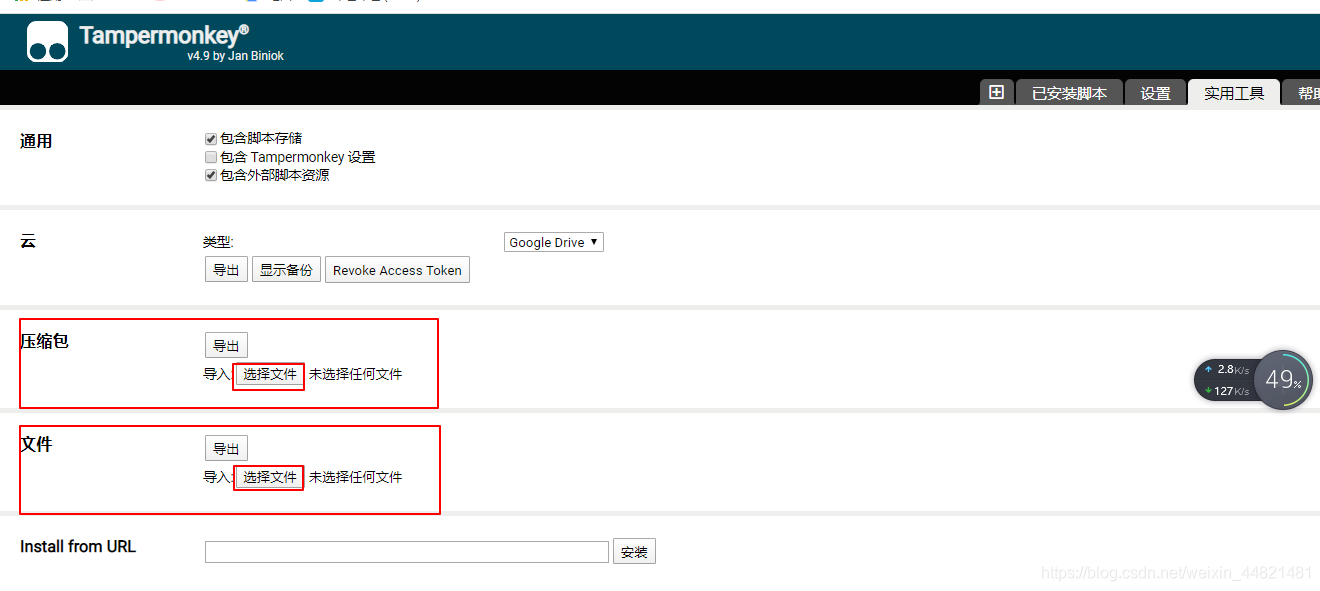
Task: Open the Google Drive type dropdown
Action: tap(554, 242)
